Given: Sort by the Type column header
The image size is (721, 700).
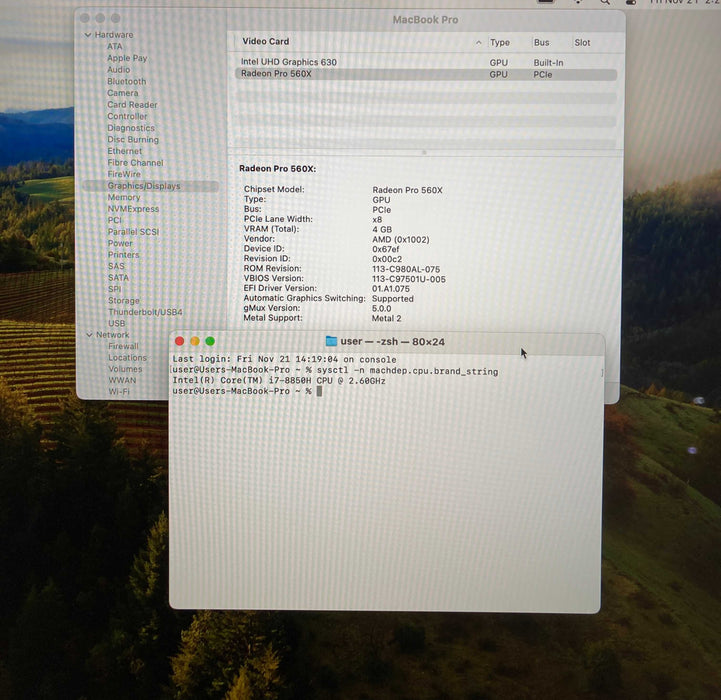Looking at the screenshot, I should (500, 42).
